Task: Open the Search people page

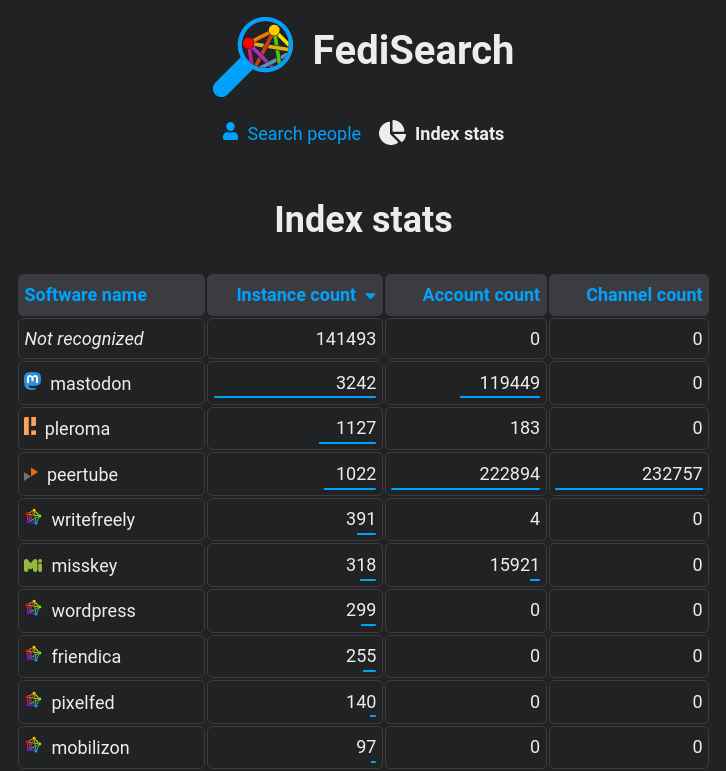Action: 303,133
